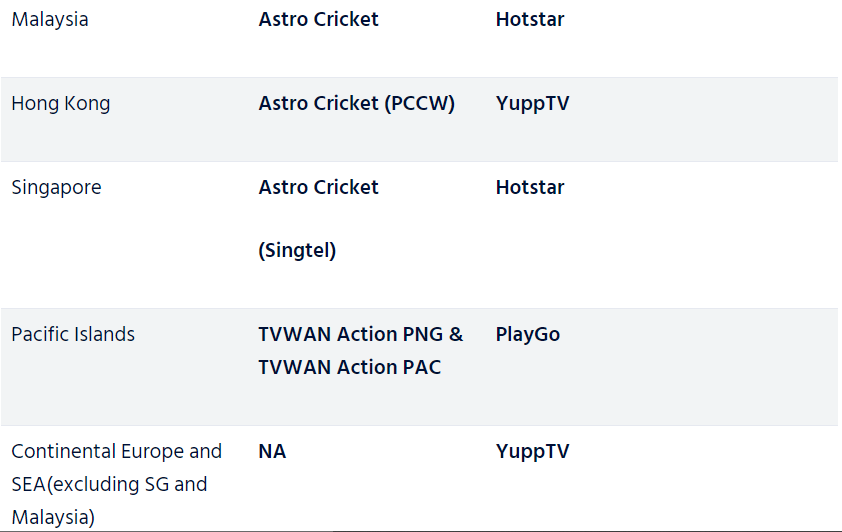Click the Singapore region cell

click(56, 188)
